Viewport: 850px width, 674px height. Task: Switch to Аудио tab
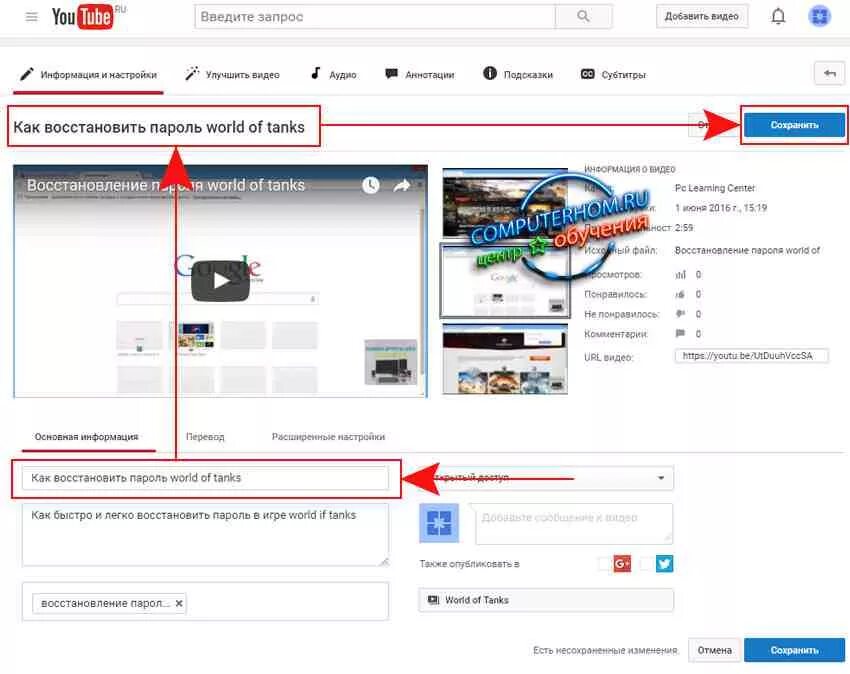(x=333, y=74)
